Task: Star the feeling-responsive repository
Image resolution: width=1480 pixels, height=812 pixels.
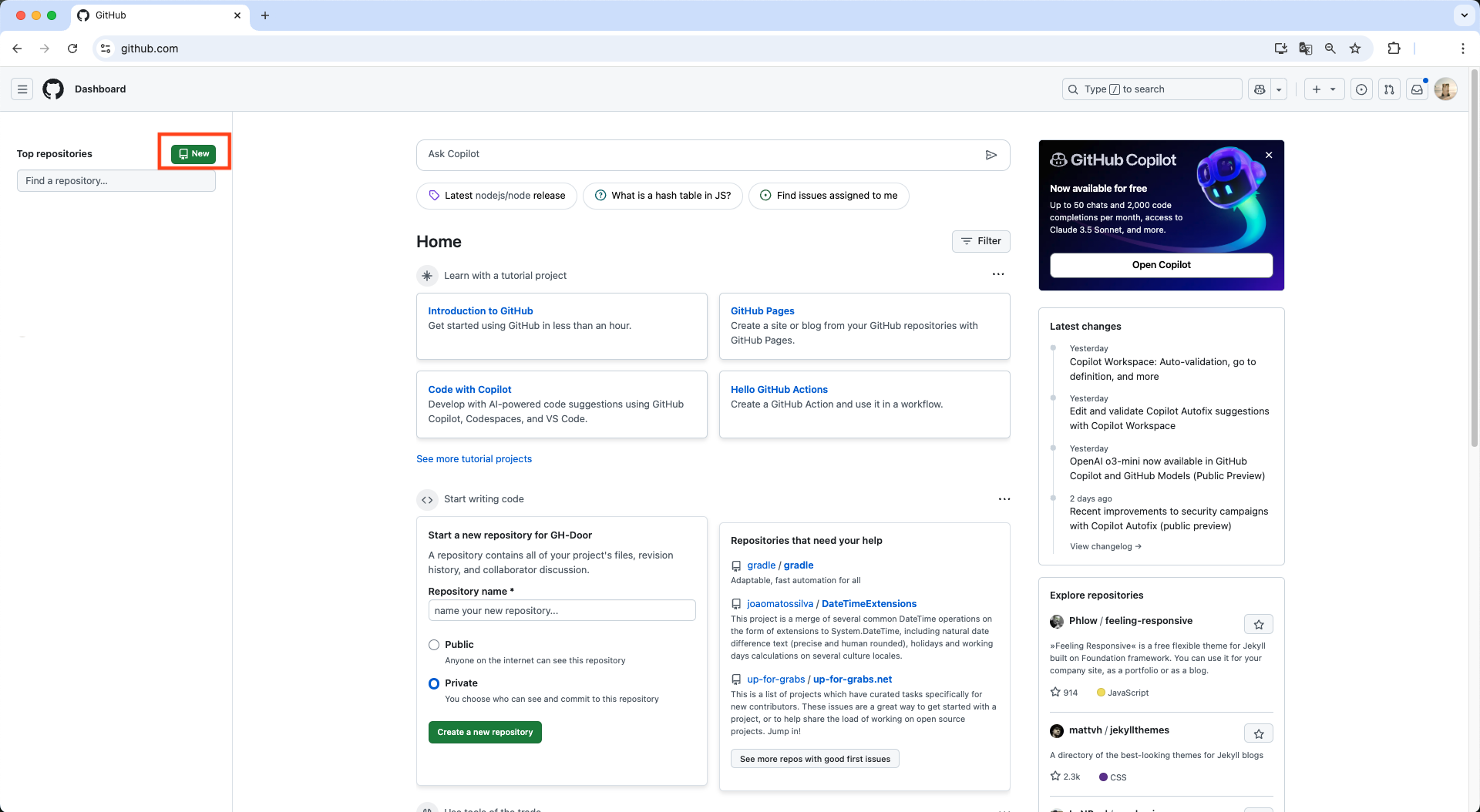Action: coord(1258,624)
